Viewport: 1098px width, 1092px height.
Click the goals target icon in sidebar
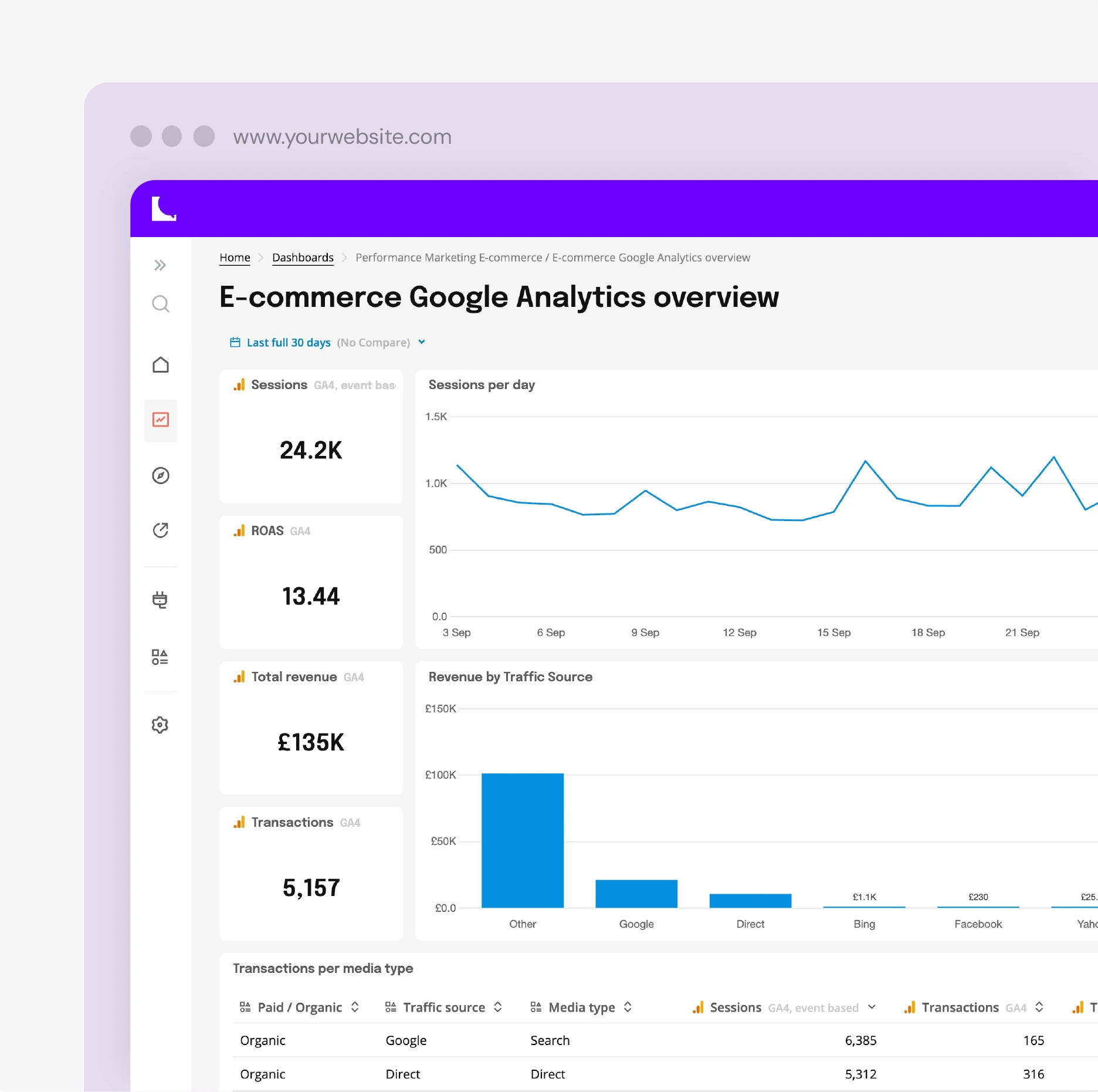[160, 530]
